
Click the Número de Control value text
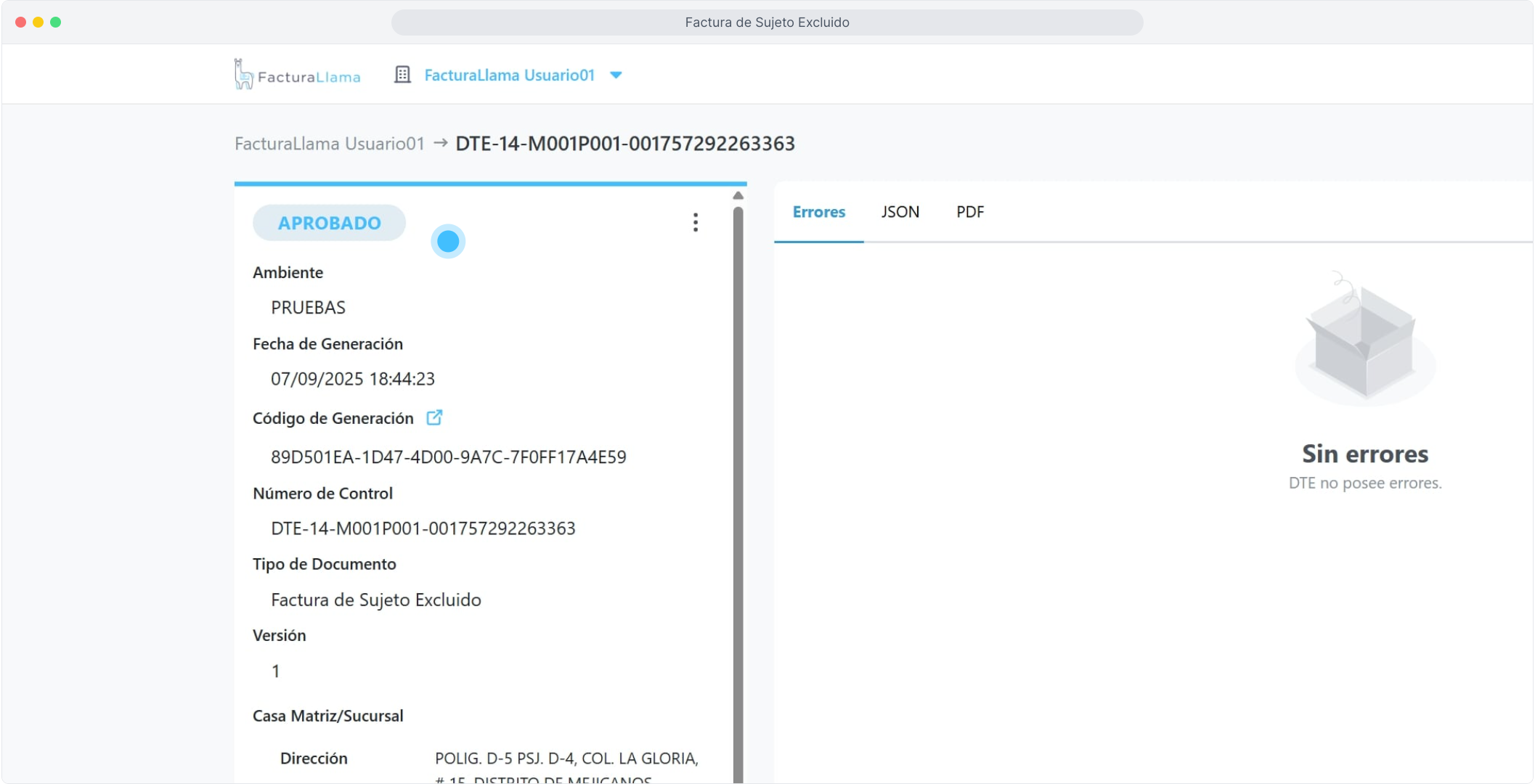pos(423,528)
